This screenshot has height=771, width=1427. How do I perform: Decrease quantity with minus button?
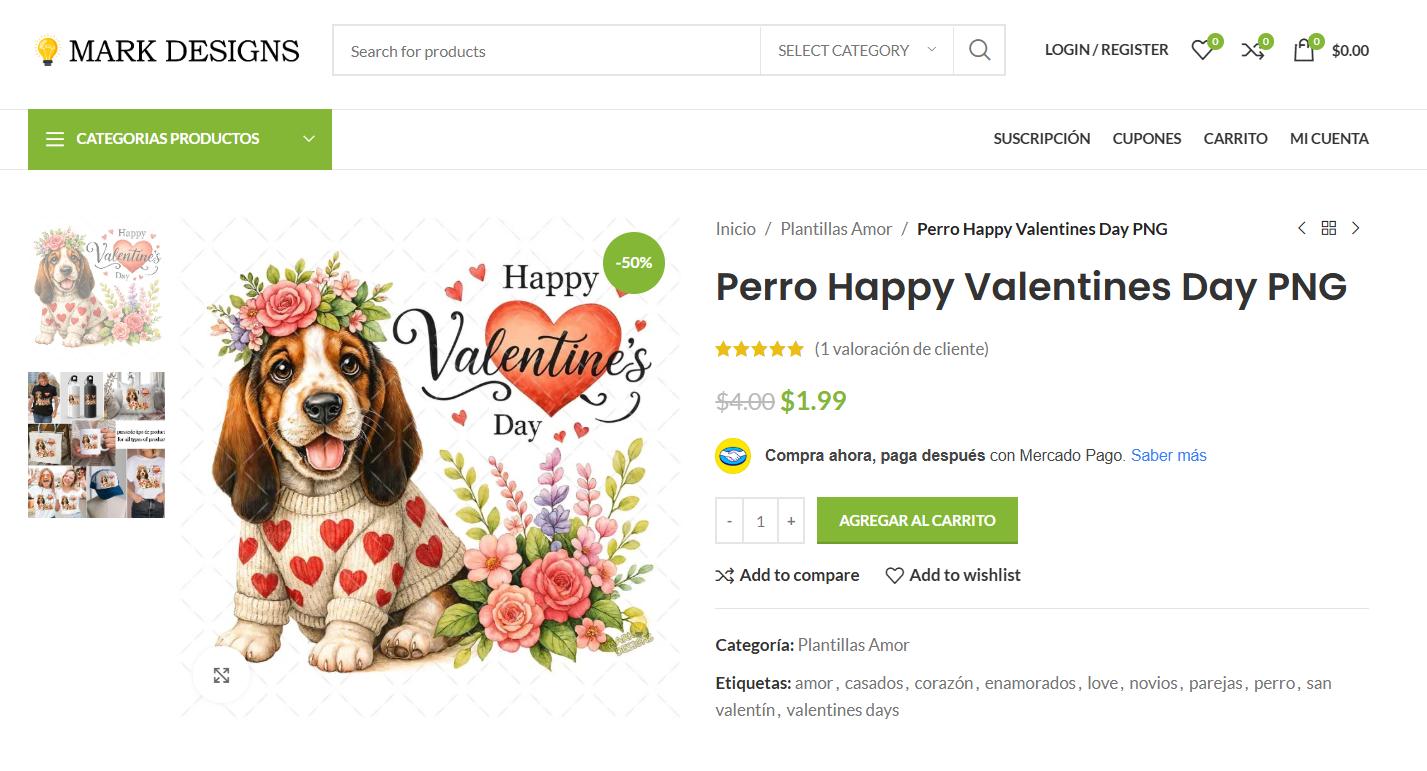pos(729,521)
